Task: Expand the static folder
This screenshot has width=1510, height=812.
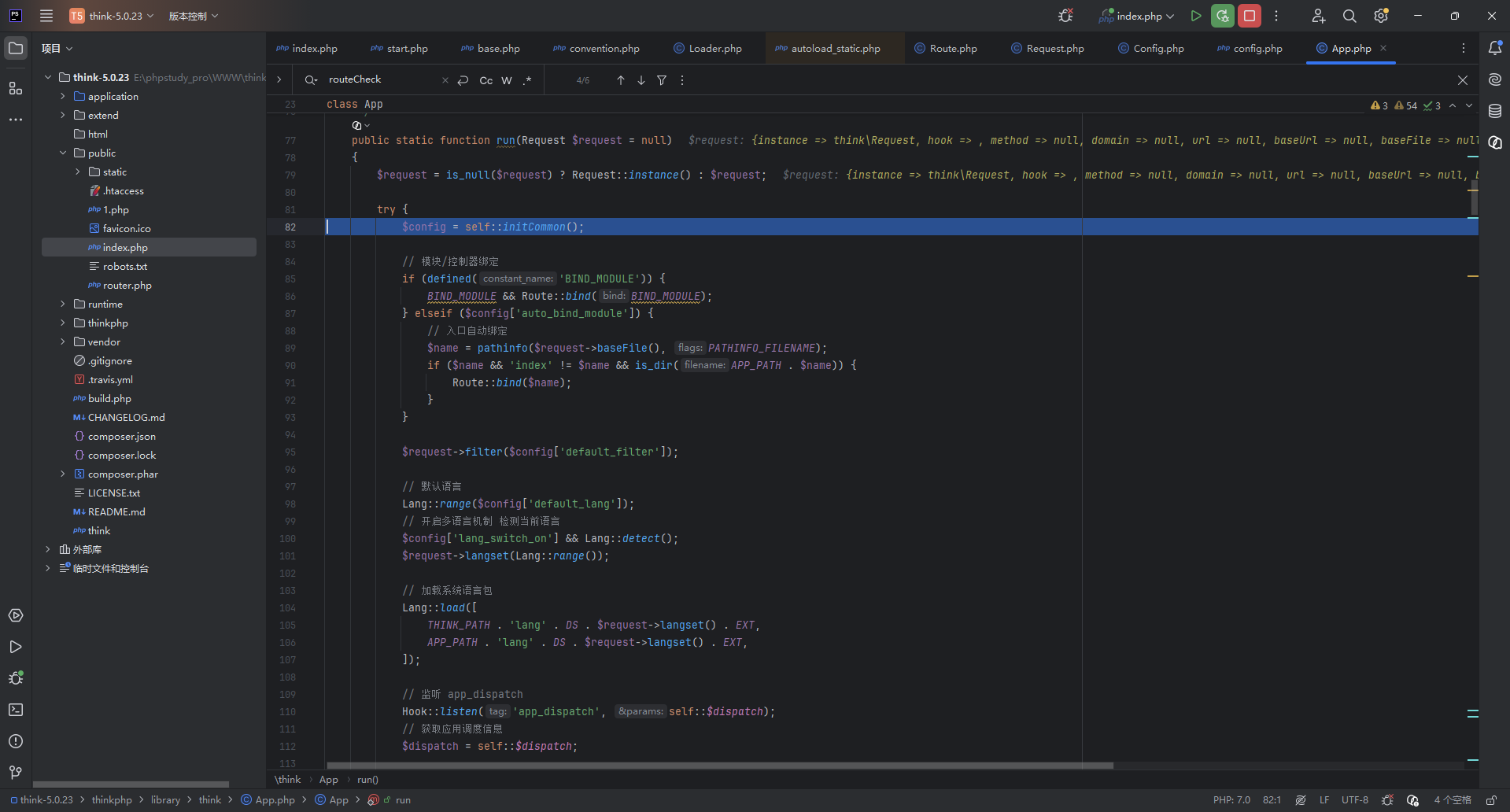Action: (x=78, y=172)
